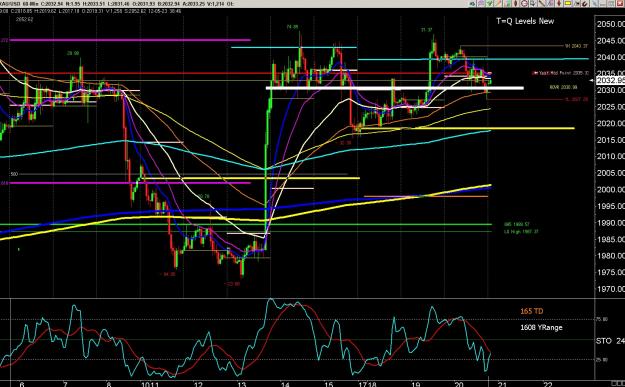The height and width of the screenshot is (387, 625).
Task: Click the green checkmark toolbar icon
Action: (x=489, y=4)
